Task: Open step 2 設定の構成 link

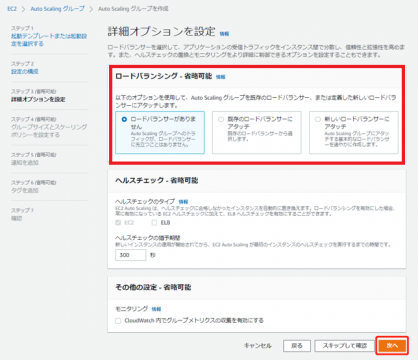Action: [x=25, y=72]
